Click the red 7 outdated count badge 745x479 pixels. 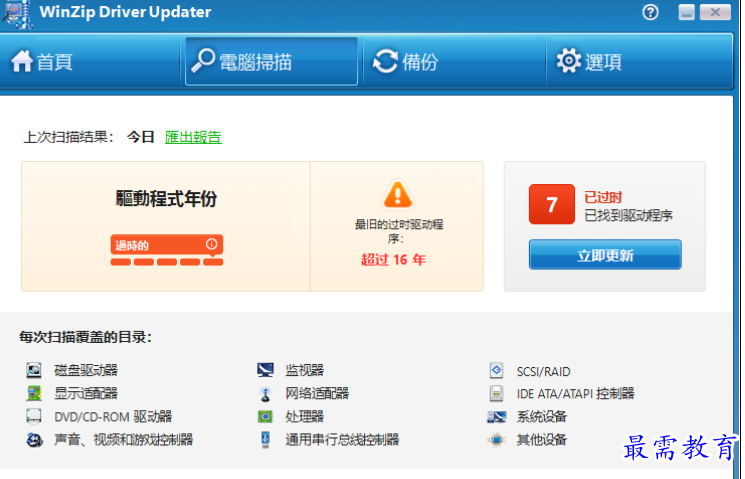[552, 204]
